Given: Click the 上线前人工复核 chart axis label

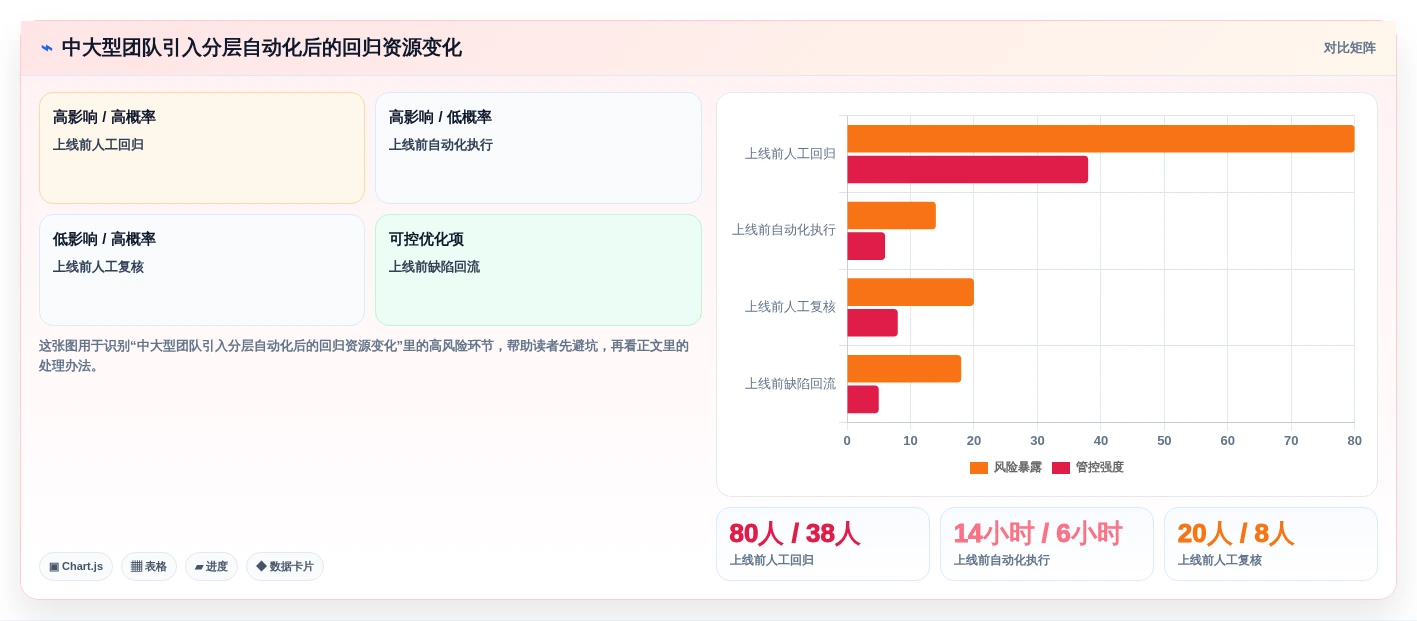Looking at the screenshot, I should pyautogui.click(x=790, y=307).
